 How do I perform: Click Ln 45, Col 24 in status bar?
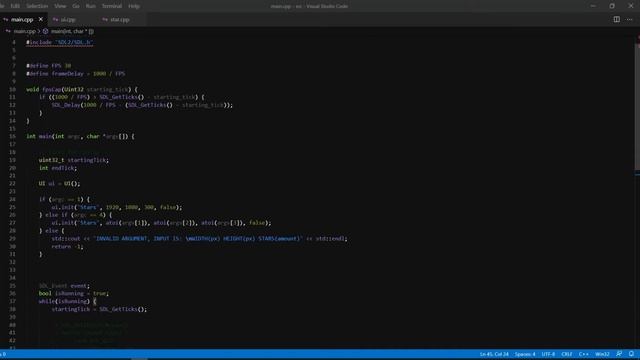(494, 354)
